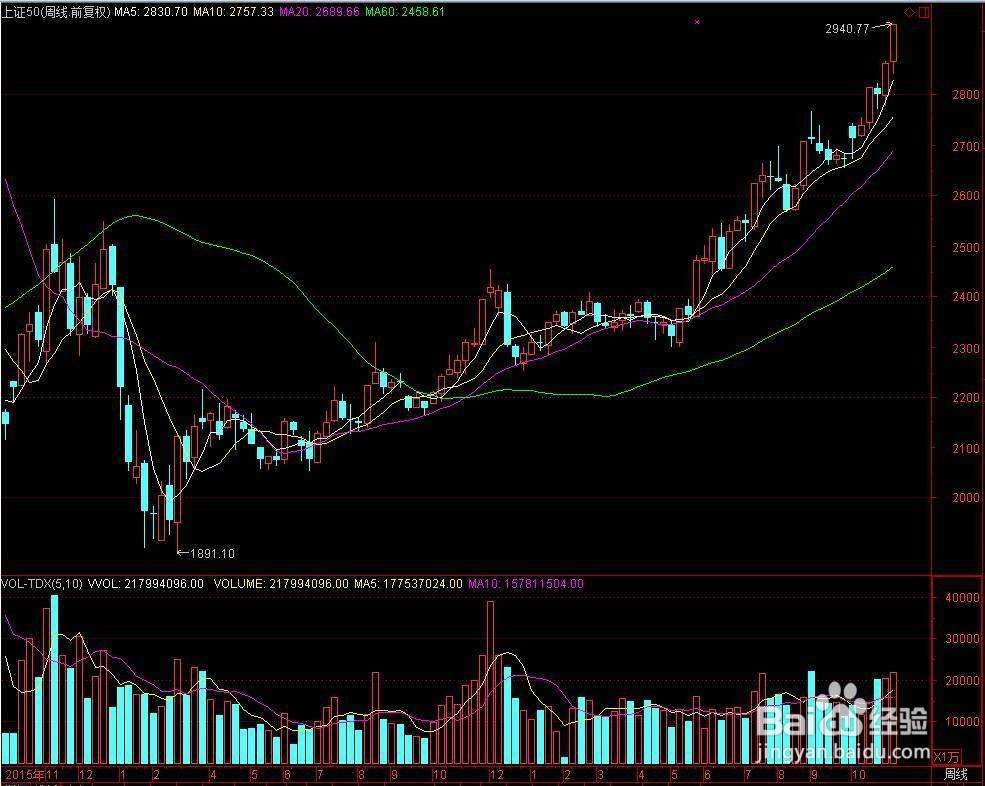The width and height of the screenshot is (985, 786).
Task: Click the 20000 volume axis label
Action: (962, 680)
